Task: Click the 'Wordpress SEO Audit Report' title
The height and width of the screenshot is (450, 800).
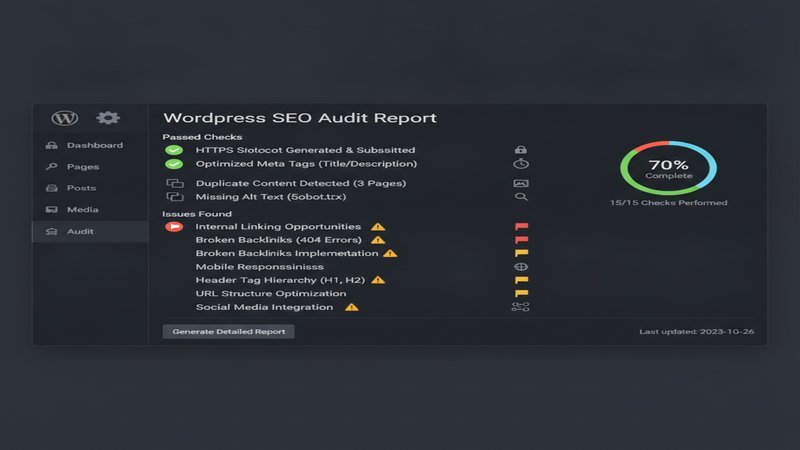Action: tap(300, 118)
